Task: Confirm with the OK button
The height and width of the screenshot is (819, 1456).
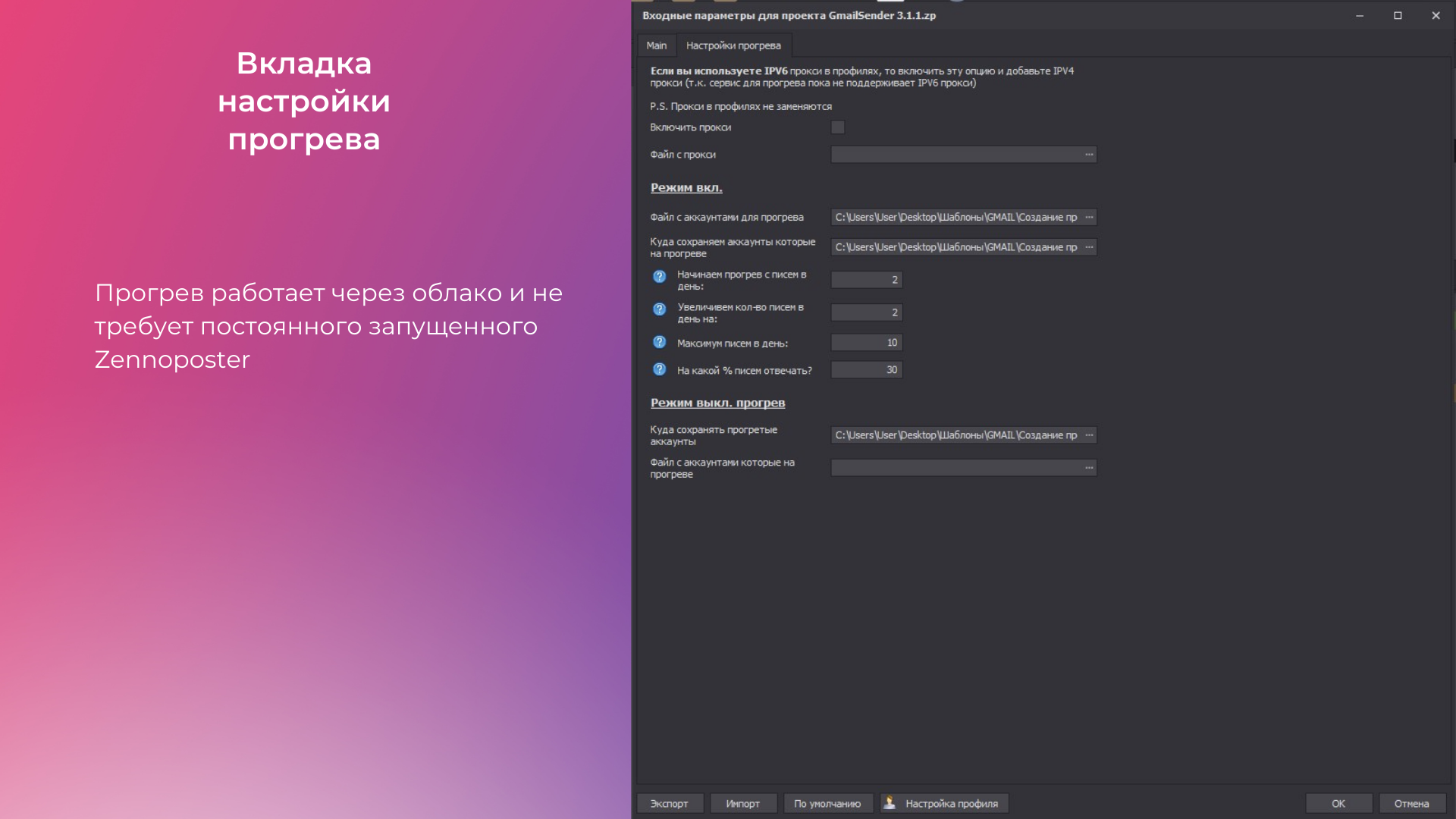Action: click(1338, 804)
